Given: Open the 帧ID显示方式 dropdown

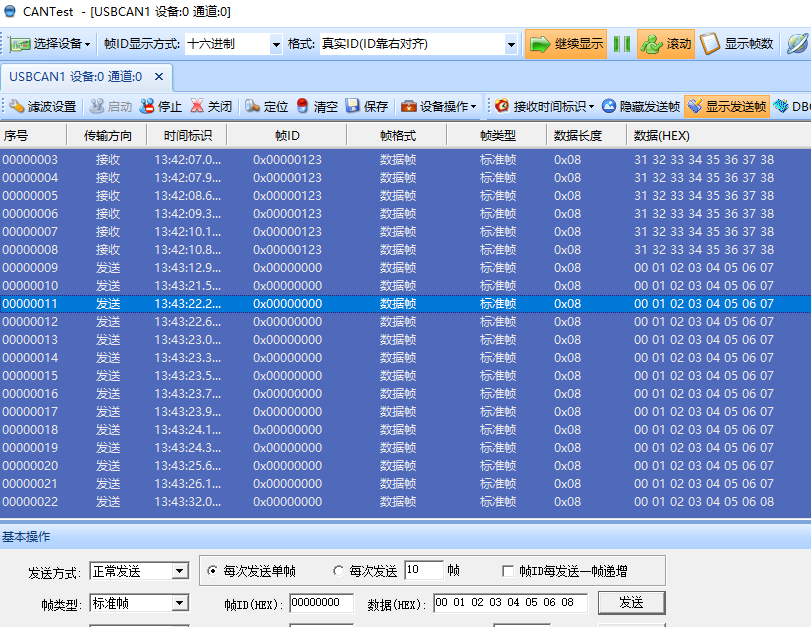Looking at the screenshot, I should [x=276, y=44].
